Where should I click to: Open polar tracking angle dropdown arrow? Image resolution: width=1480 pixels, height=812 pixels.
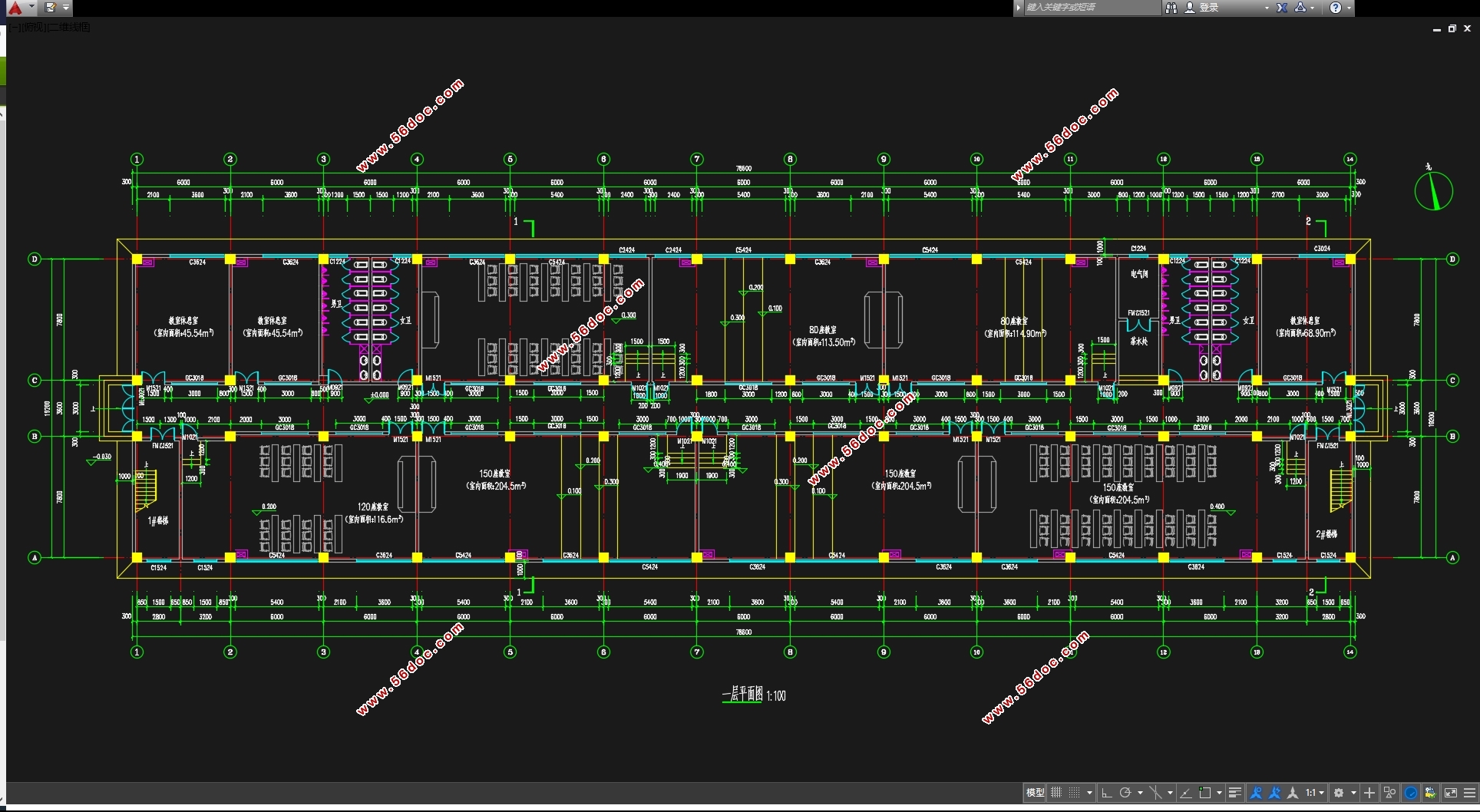coord(1140,793)
